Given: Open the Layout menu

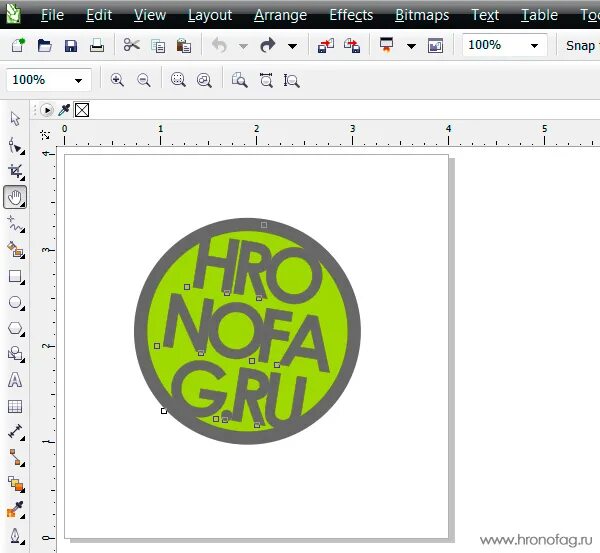Looking at the screenshot, I should click(210, 15).
